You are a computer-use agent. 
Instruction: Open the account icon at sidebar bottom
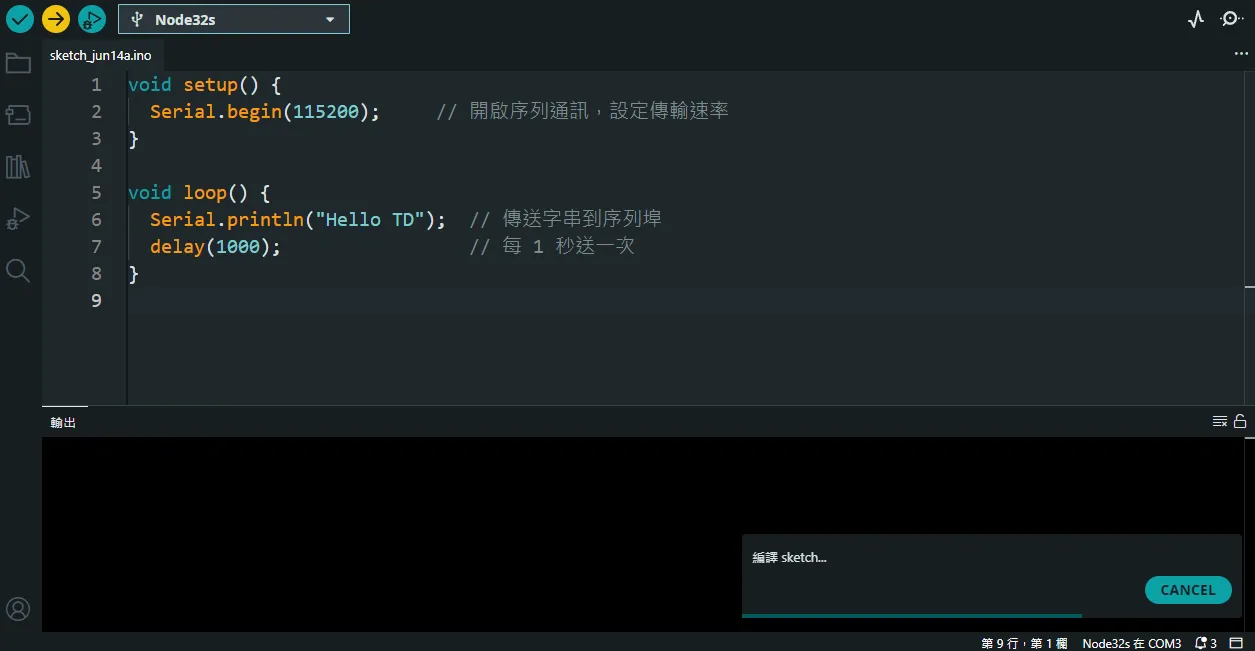(18, 608)
